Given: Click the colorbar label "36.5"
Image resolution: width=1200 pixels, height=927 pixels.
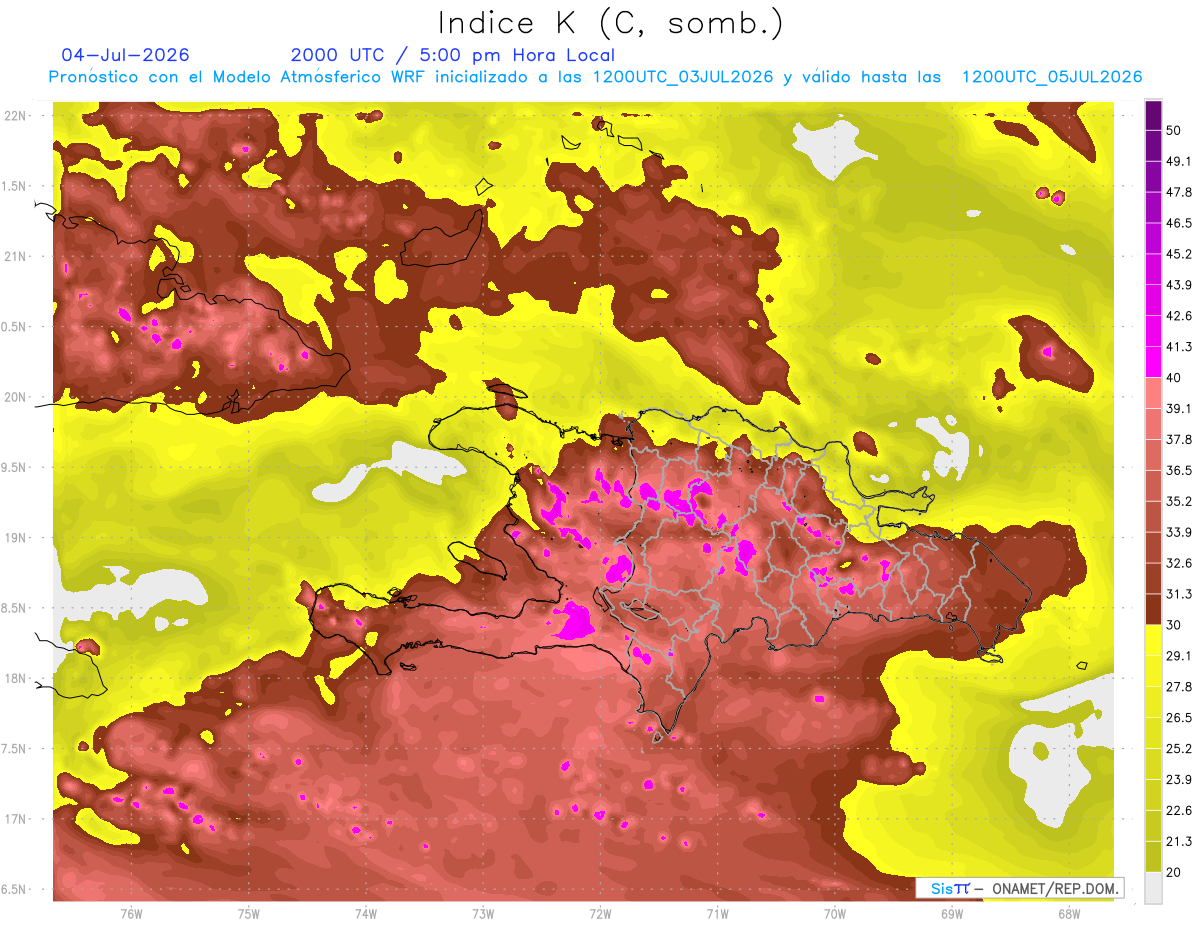Looking at the screenshot, I should [1179, 470].
